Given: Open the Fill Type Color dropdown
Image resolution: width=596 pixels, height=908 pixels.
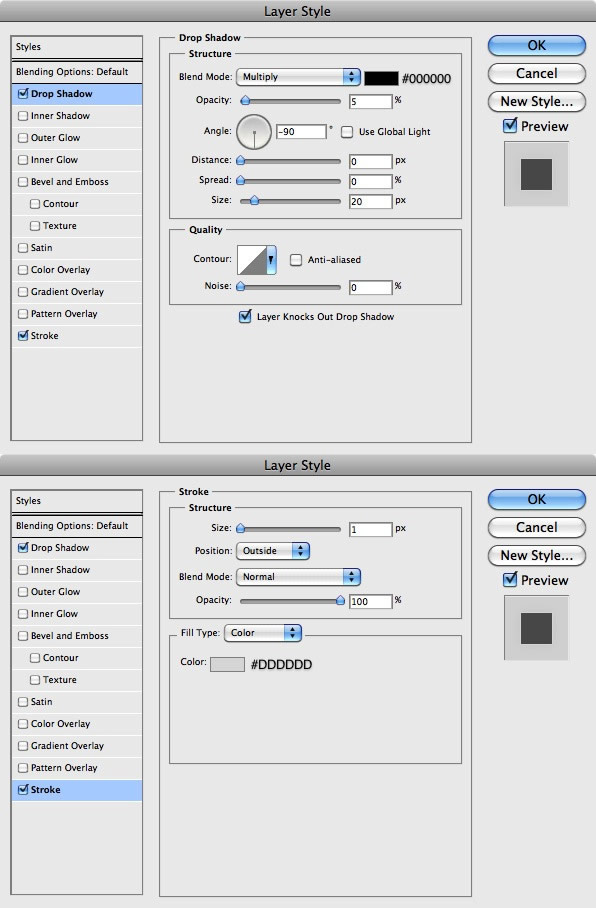Looking at the screenshot, I should click(x=263, y=633).
